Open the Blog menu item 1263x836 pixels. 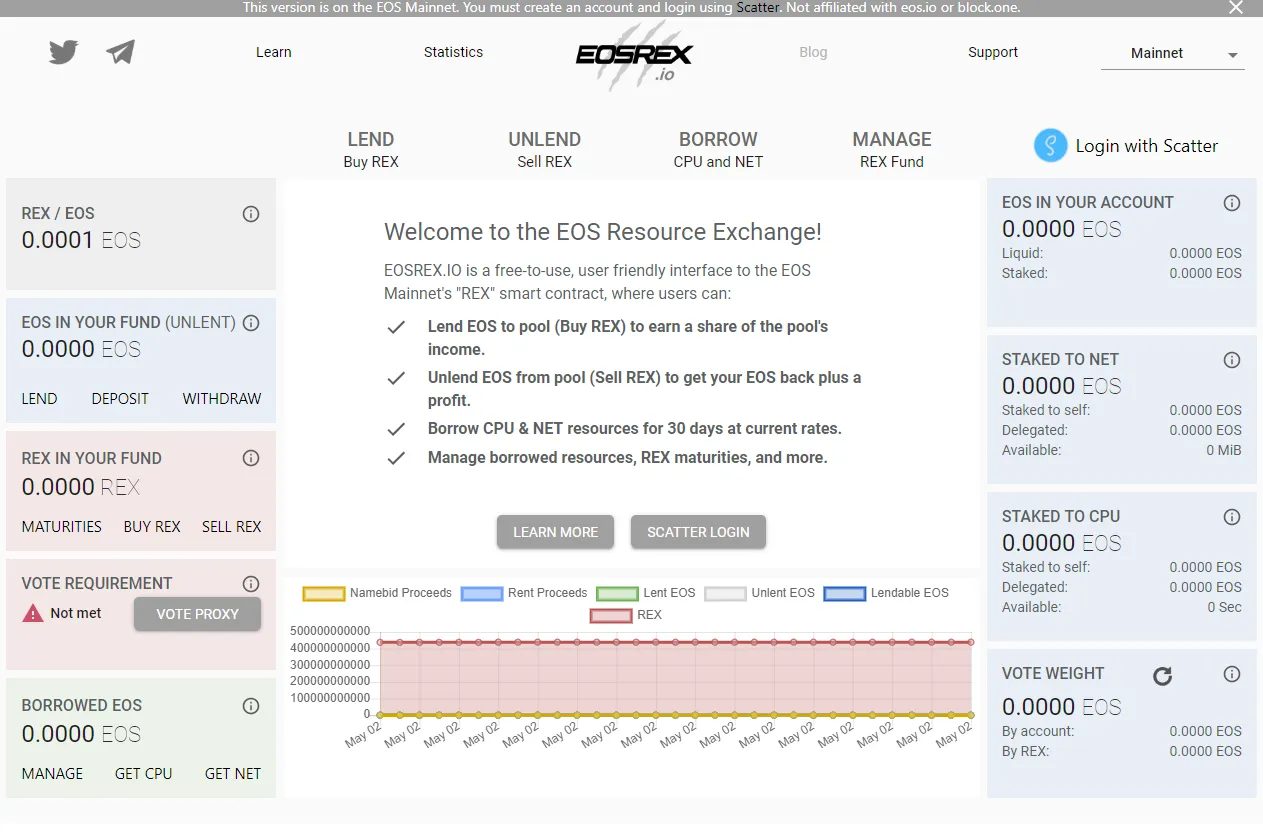pos(813,52)
